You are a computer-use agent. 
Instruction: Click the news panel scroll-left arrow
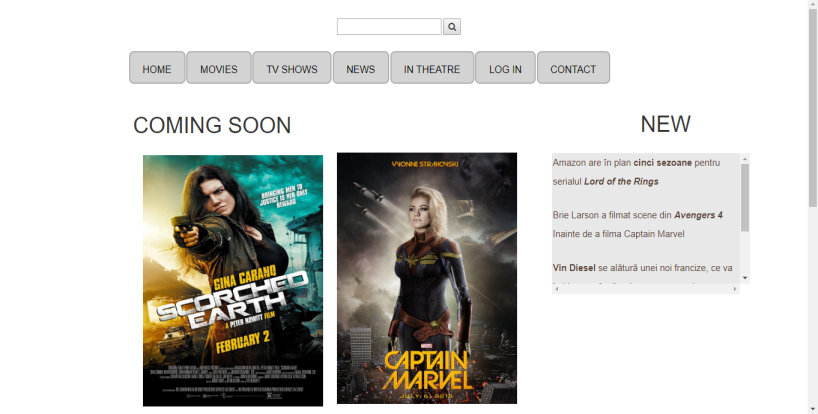pos(557,289)
